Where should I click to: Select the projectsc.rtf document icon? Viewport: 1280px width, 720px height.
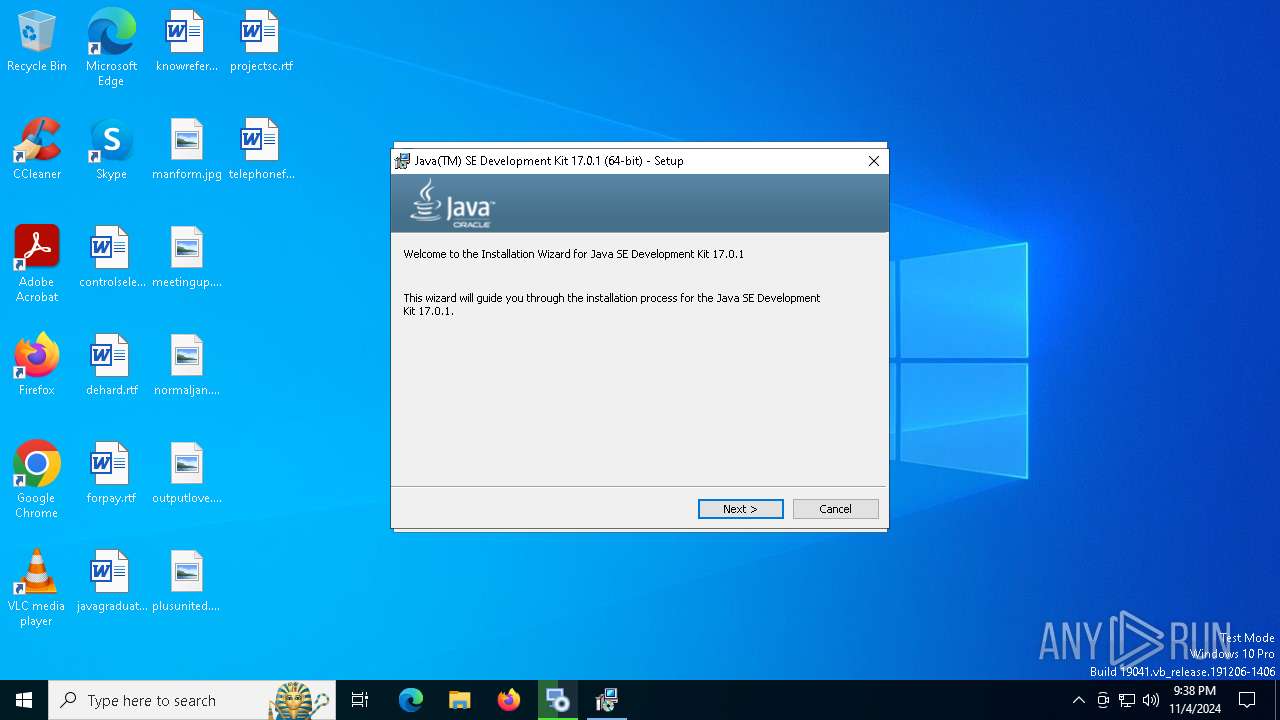(x=261, y=42)
